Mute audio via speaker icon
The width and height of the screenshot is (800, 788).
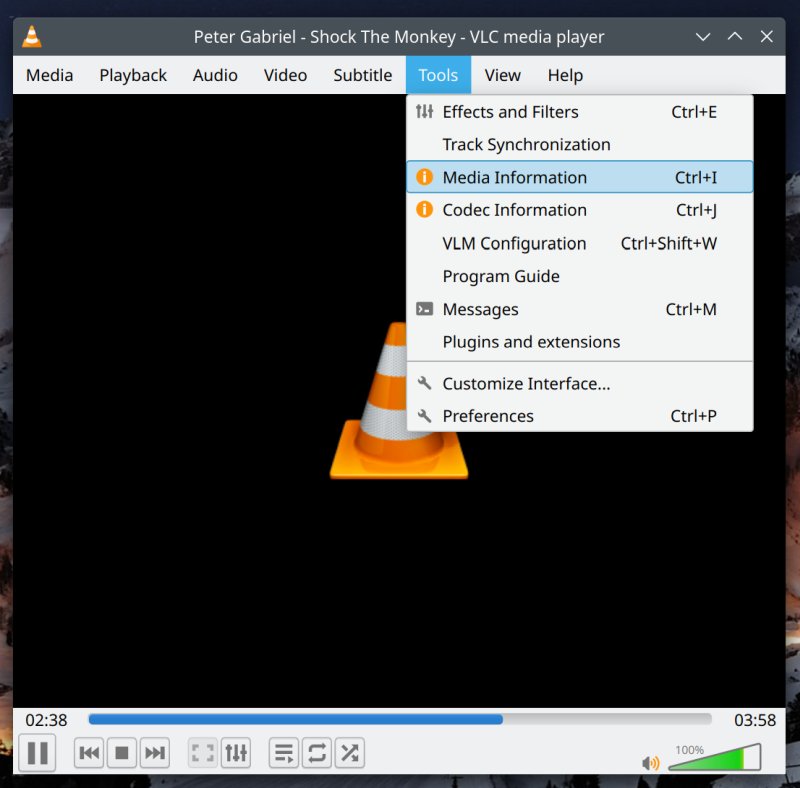pos(651,763)
